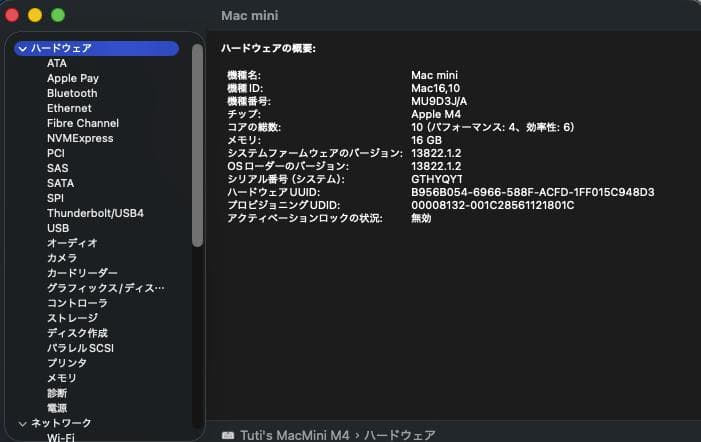Select カードリーダー in the sidebar
The height and width of the screenshot is (442, 701).
82,273
